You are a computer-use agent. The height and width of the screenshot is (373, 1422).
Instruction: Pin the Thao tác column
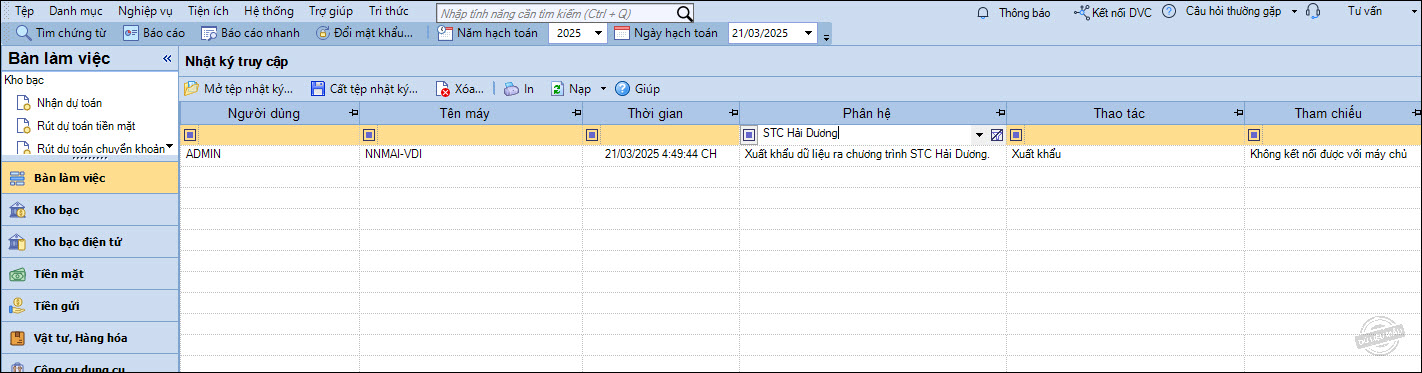pyautogui.click(x=1238, y=114)
